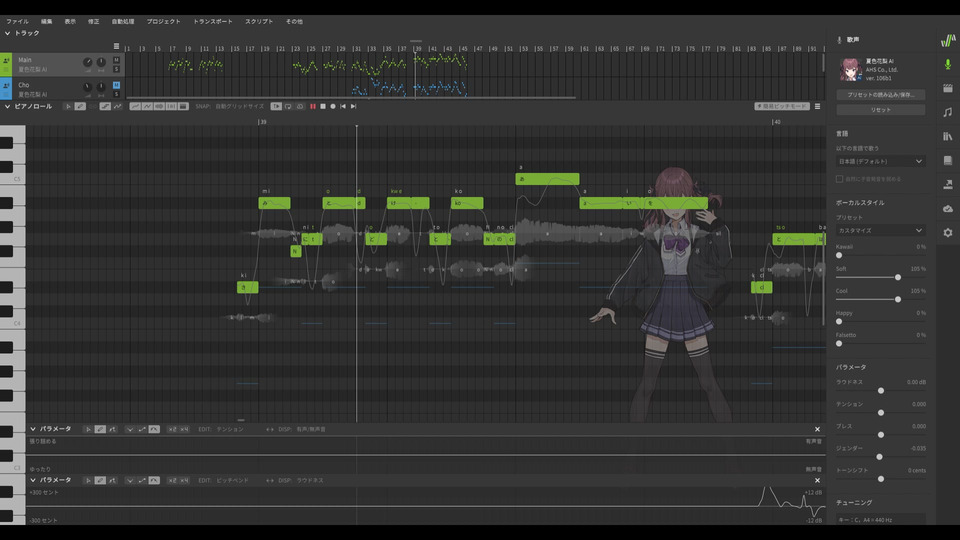Collapse the Track section chevron
960x540 pixels.
(x=7, y=33)
